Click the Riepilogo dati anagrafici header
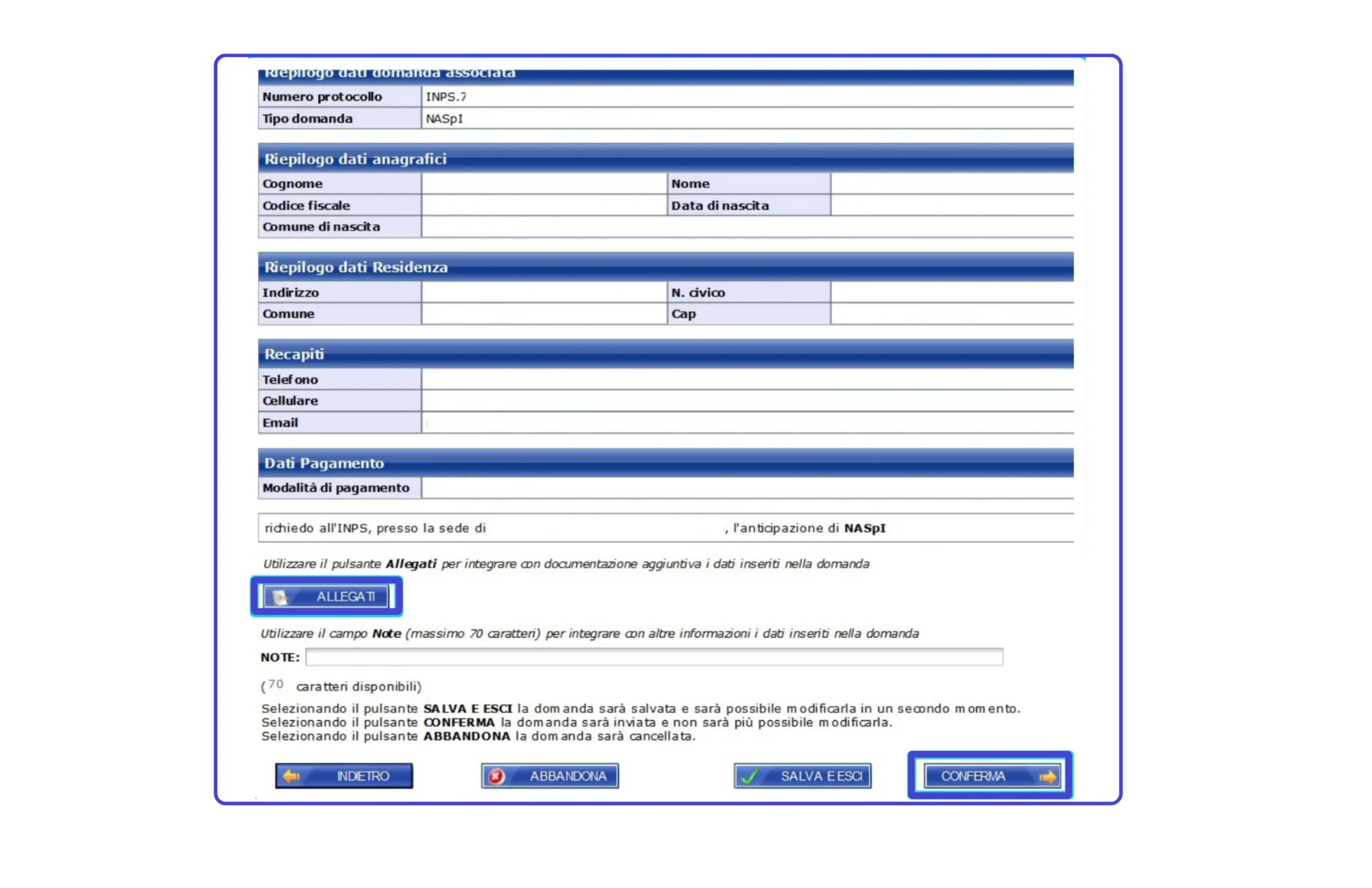Screen dimensions: 1372x888 pyautogui.click(x=665, y=159)
